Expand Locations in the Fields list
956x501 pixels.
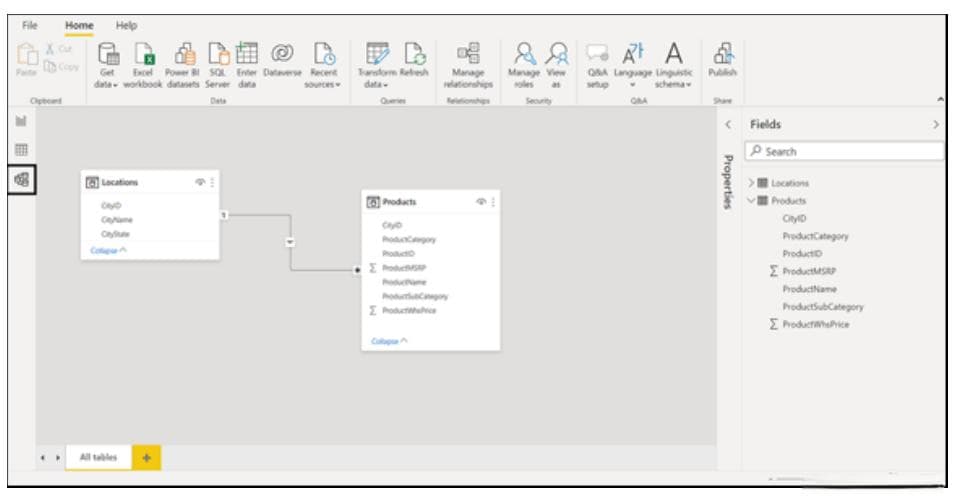(x=752, y=183)
